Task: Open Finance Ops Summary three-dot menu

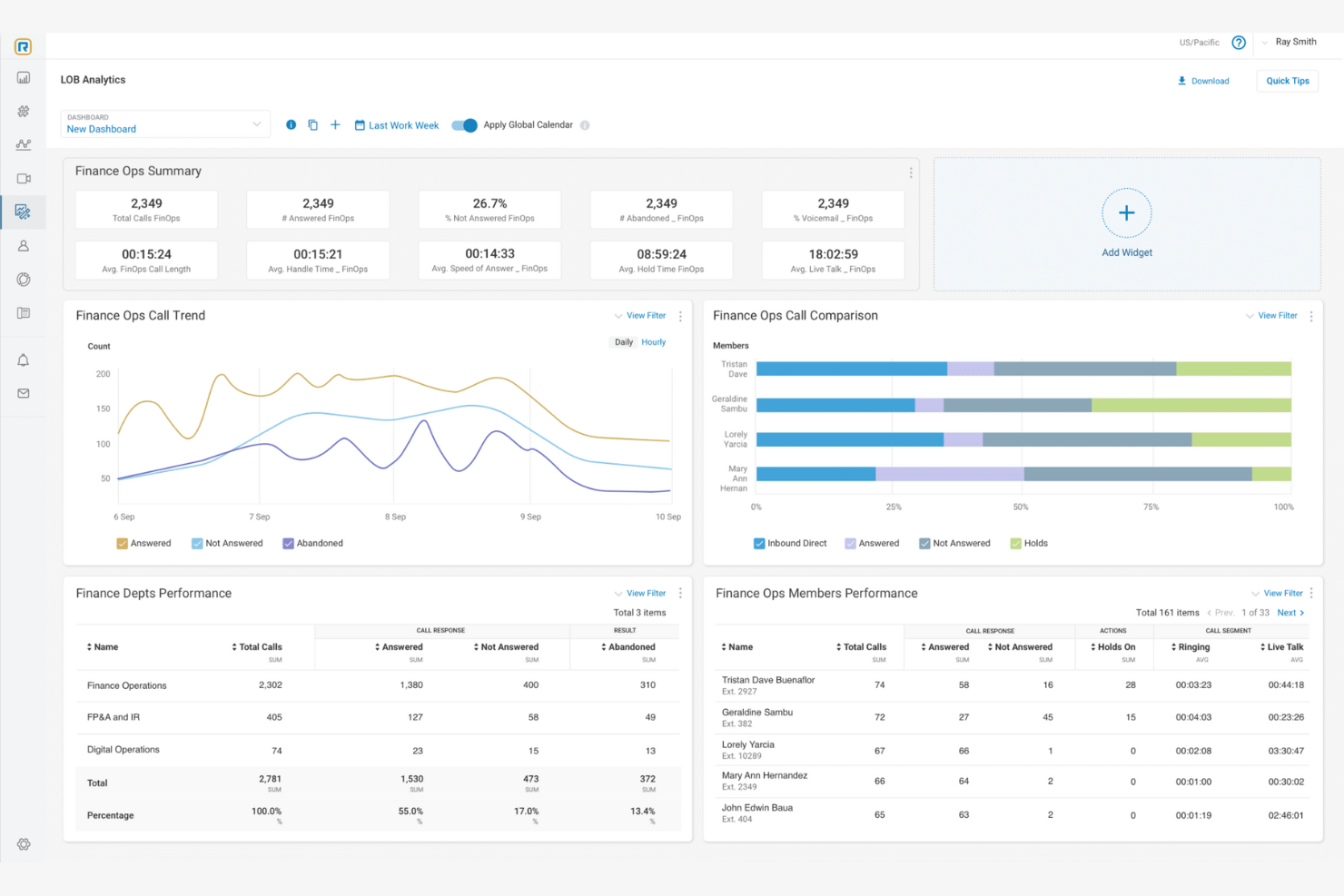Action: pos(911,172)
